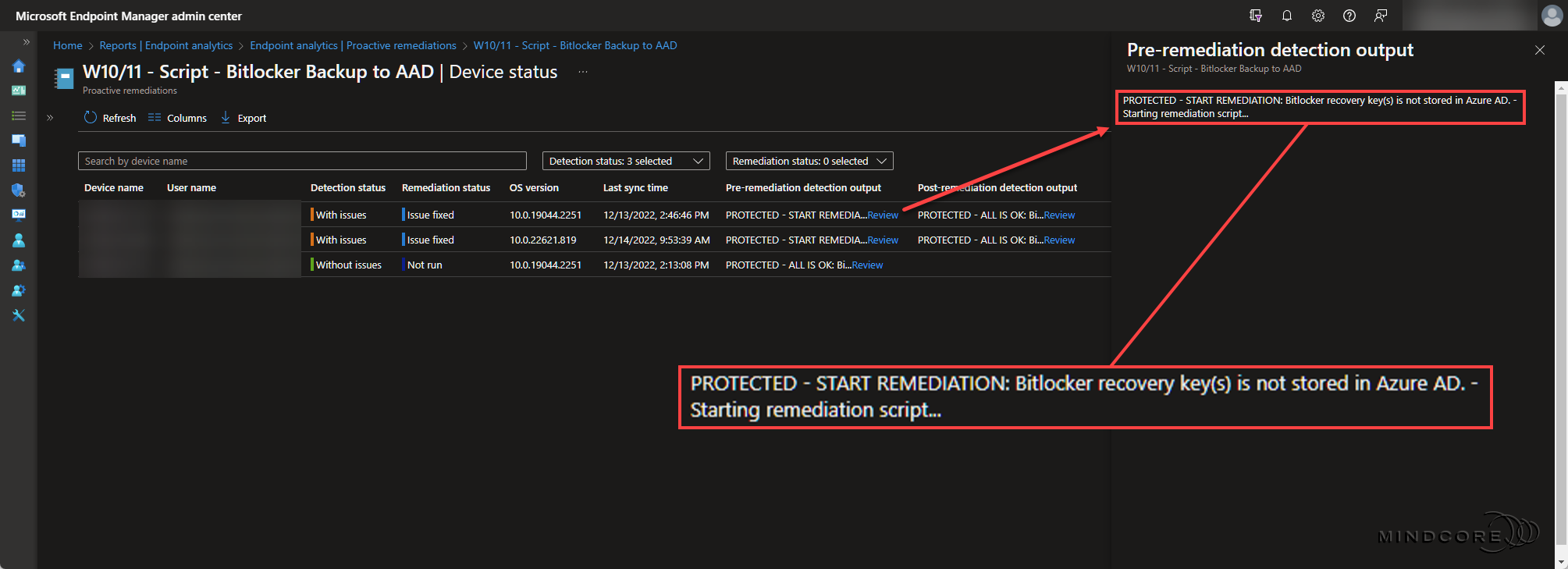Open Endpoint security shield icon
This screenshot has height=569, width=1568.
[x=19, y=190]
